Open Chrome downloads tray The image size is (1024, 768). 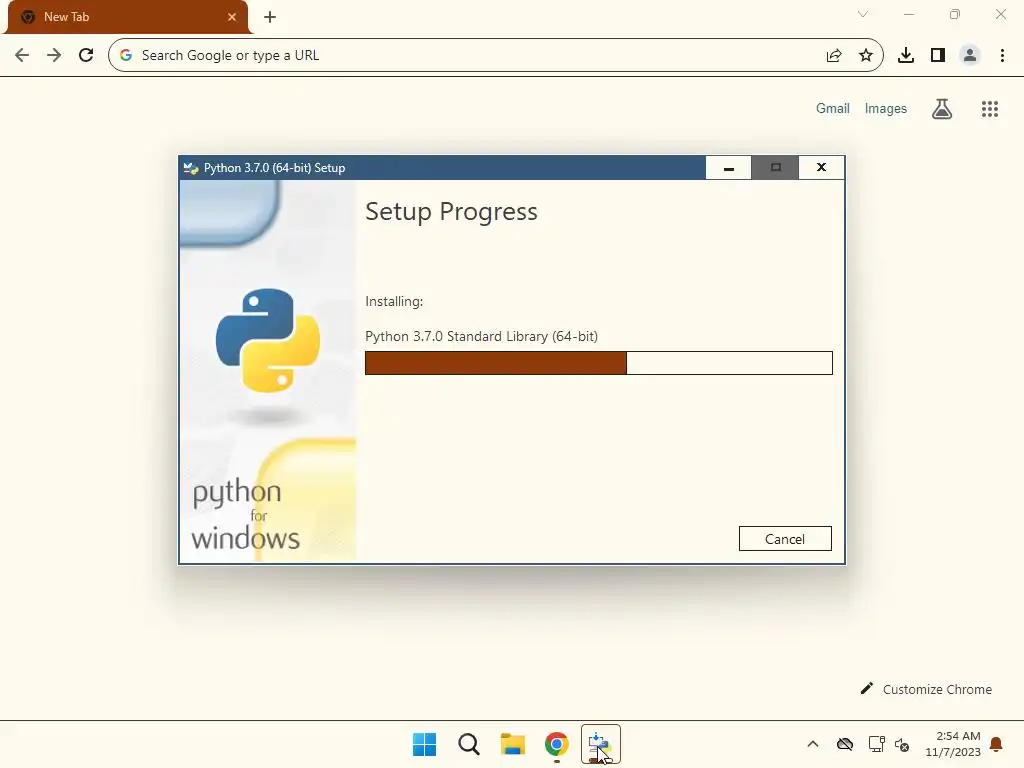(906, 56)
